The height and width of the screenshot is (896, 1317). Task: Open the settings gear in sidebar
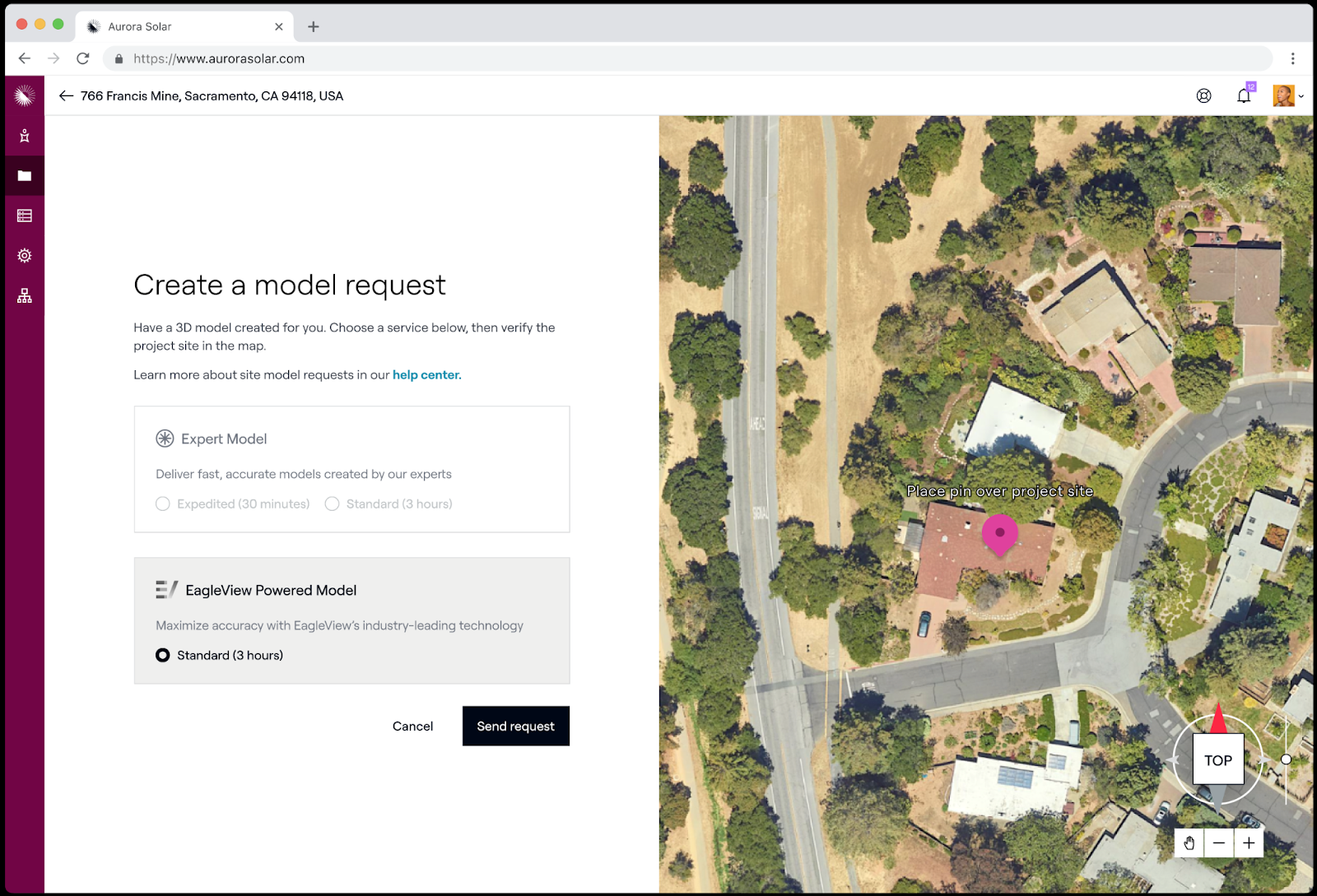click(x=25, y=256)
